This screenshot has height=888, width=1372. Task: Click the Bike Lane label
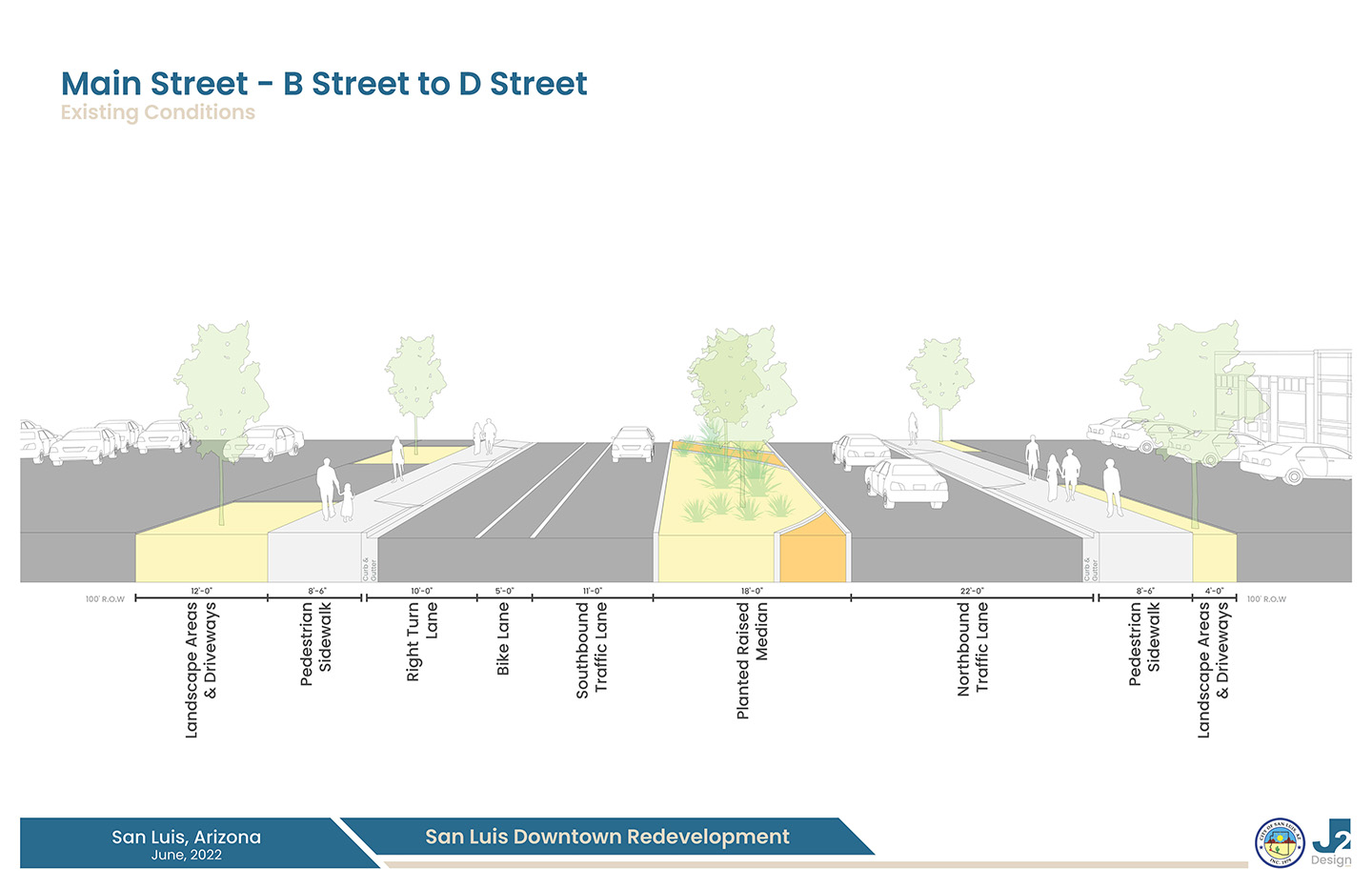503,639
